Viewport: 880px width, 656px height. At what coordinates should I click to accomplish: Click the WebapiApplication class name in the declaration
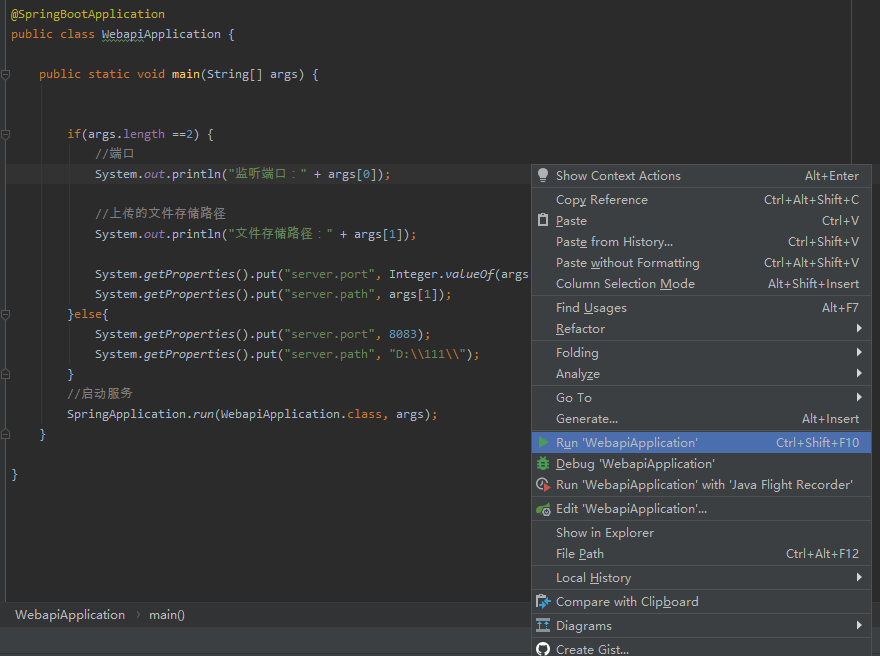click(x=161, y=34)
